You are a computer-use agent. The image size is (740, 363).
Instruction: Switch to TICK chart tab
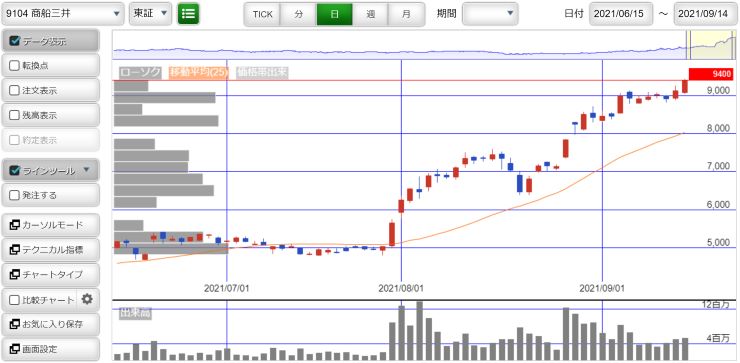262,14
